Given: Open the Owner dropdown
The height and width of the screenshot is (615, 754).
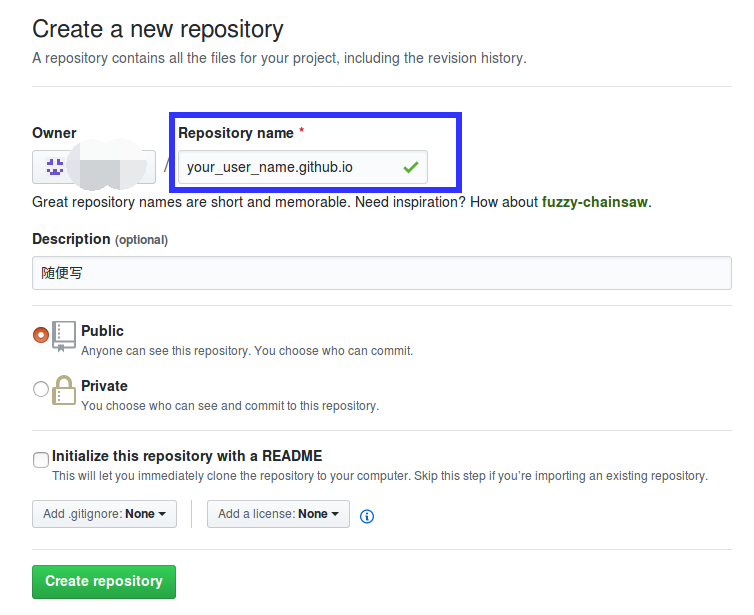Looking at the screenshot, I should click(x=94, y=167).
